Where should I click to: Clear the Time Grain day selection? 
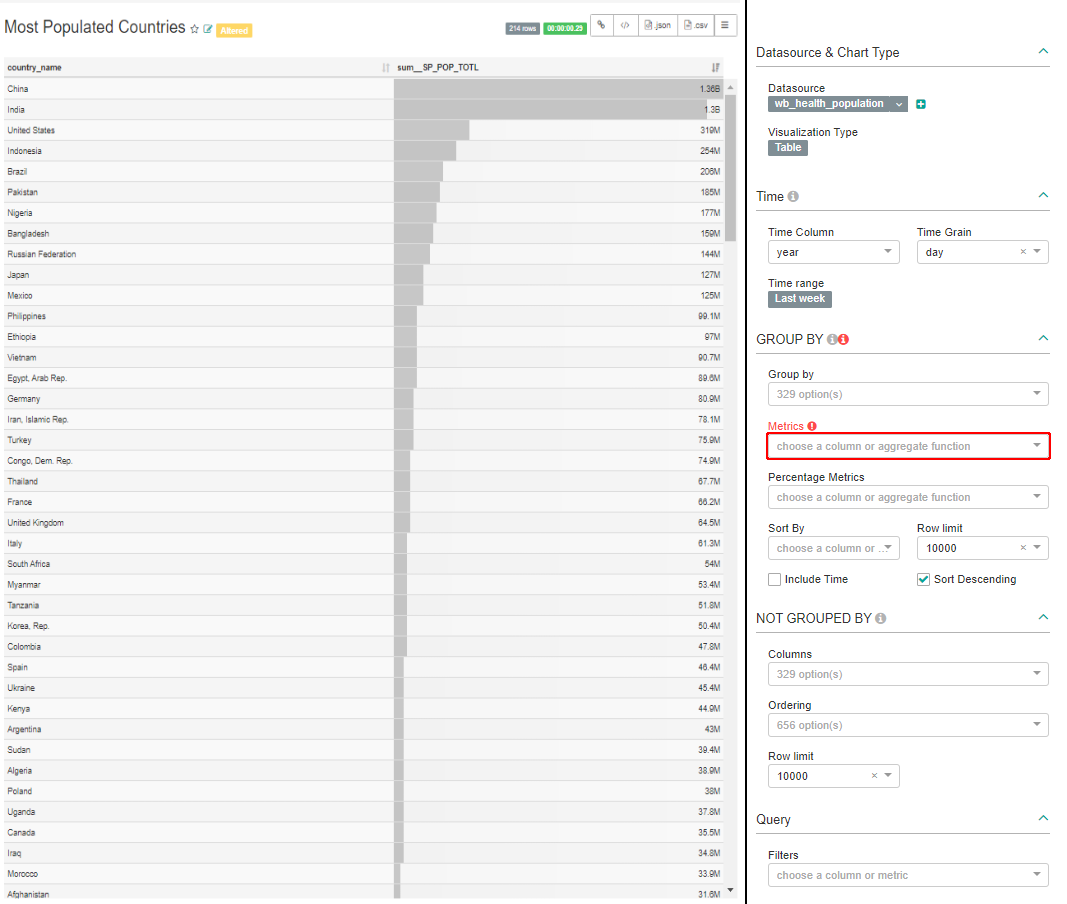(1023, 253)
